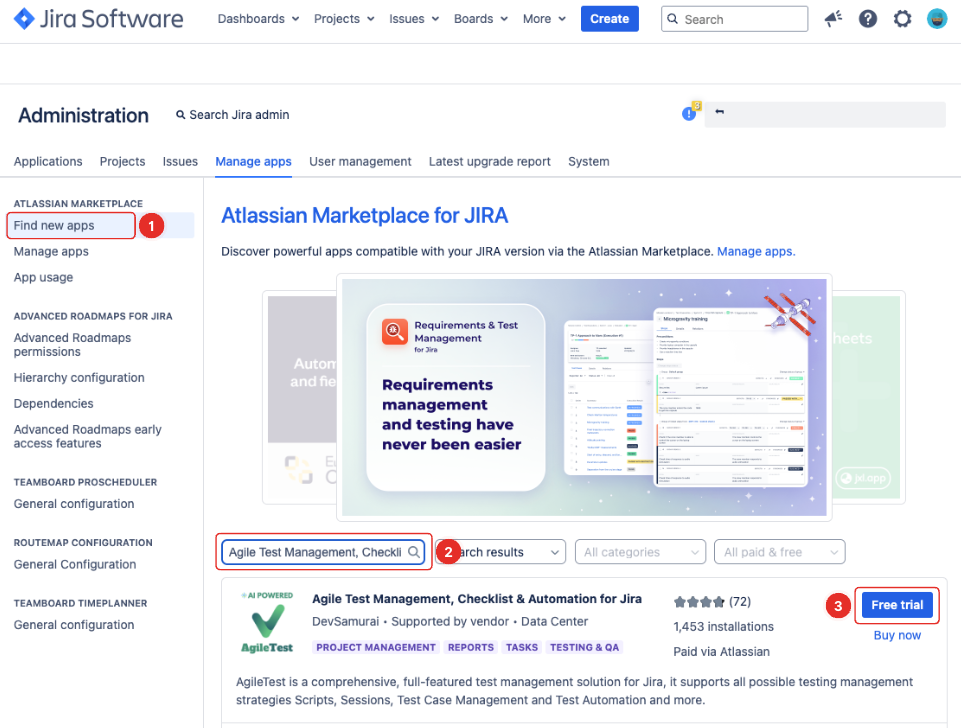Open the All paid & free dropdown

(779, 552)
